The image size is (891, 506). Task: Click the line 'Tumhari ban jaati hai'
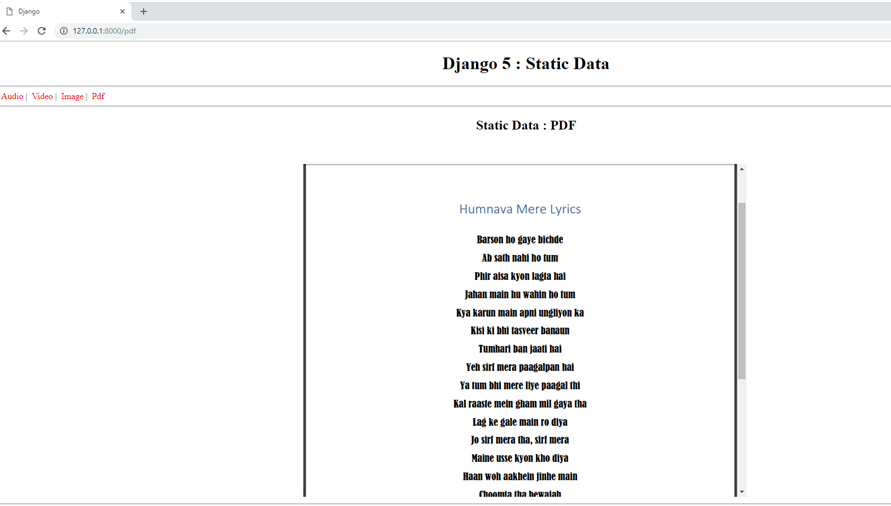(520, 349)
